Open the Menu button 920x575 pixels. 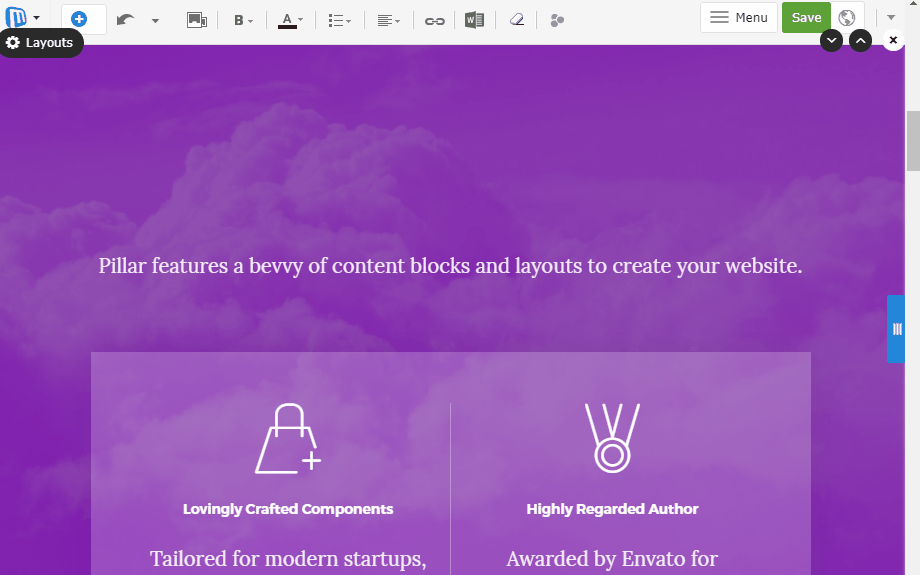pyautogui.click(x=739, y=18)
